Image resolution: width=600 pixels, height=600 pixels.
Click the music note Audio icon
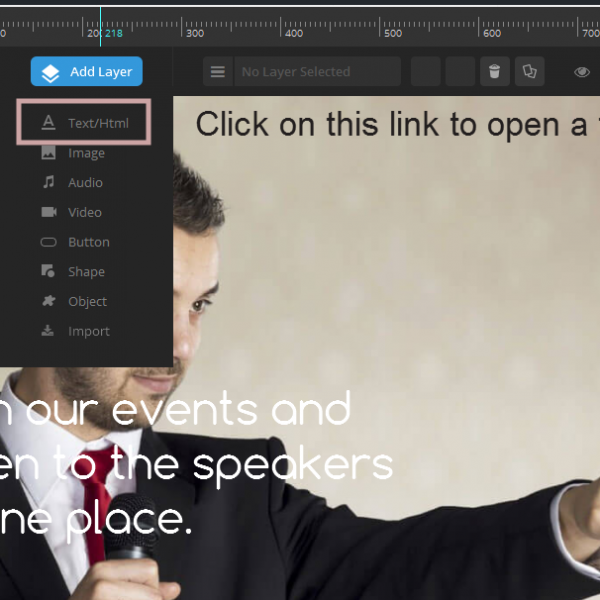point(48,183)
